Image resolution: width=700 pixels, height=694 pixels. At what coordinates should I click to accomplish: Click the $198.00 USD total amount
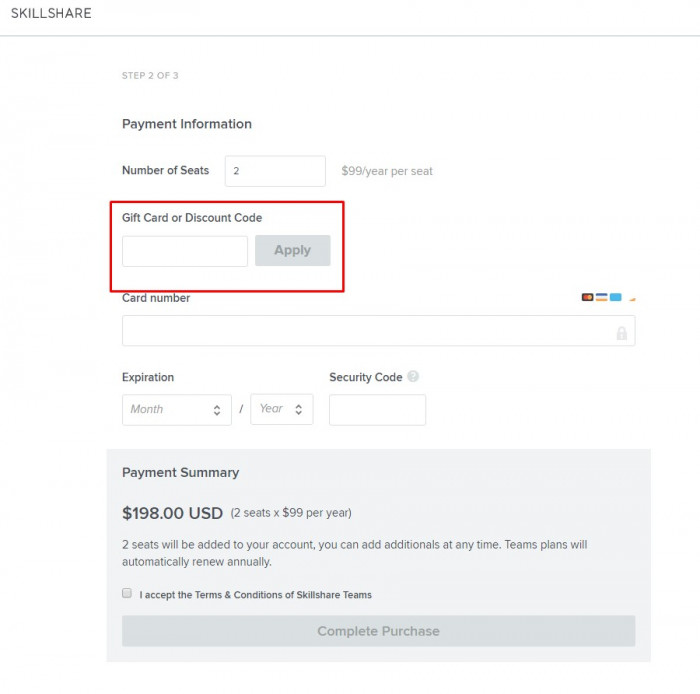click(172, 513)
